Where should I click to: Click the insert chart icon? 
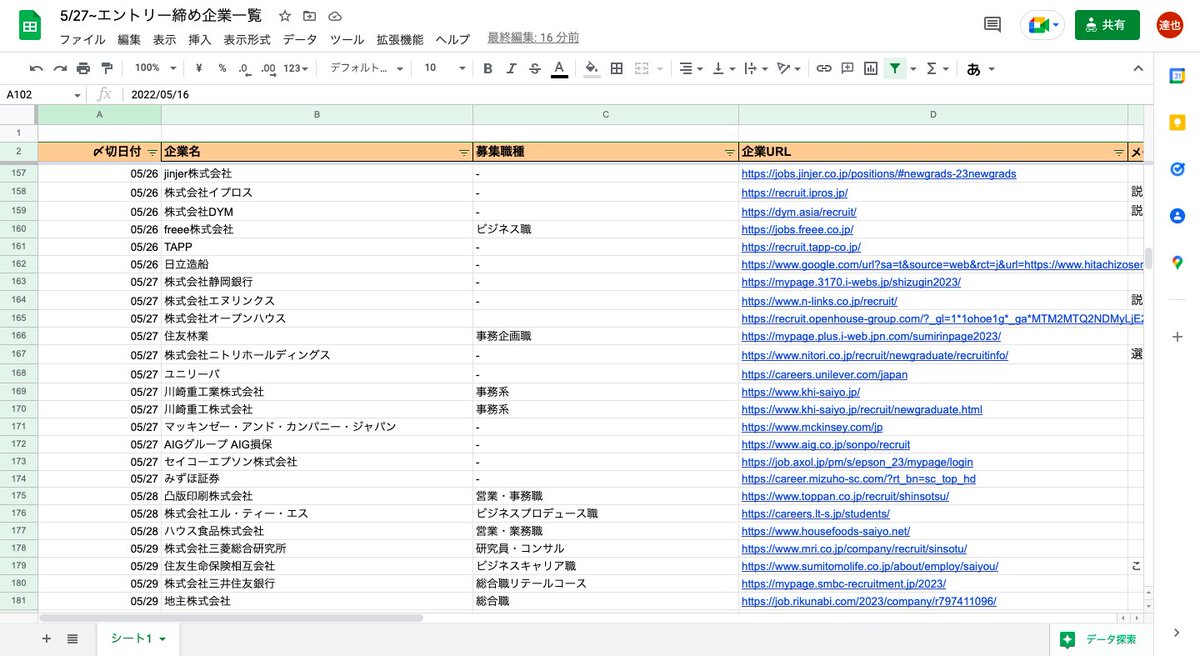tap(871, 68)
